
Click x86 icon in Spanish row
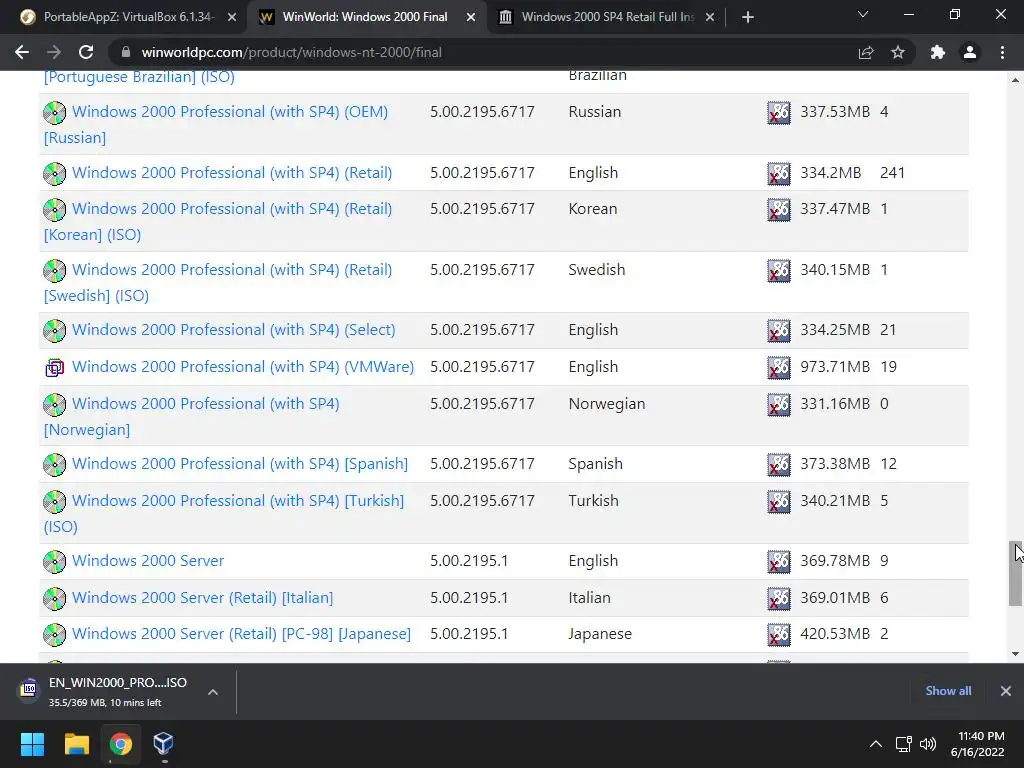point(778,464)
